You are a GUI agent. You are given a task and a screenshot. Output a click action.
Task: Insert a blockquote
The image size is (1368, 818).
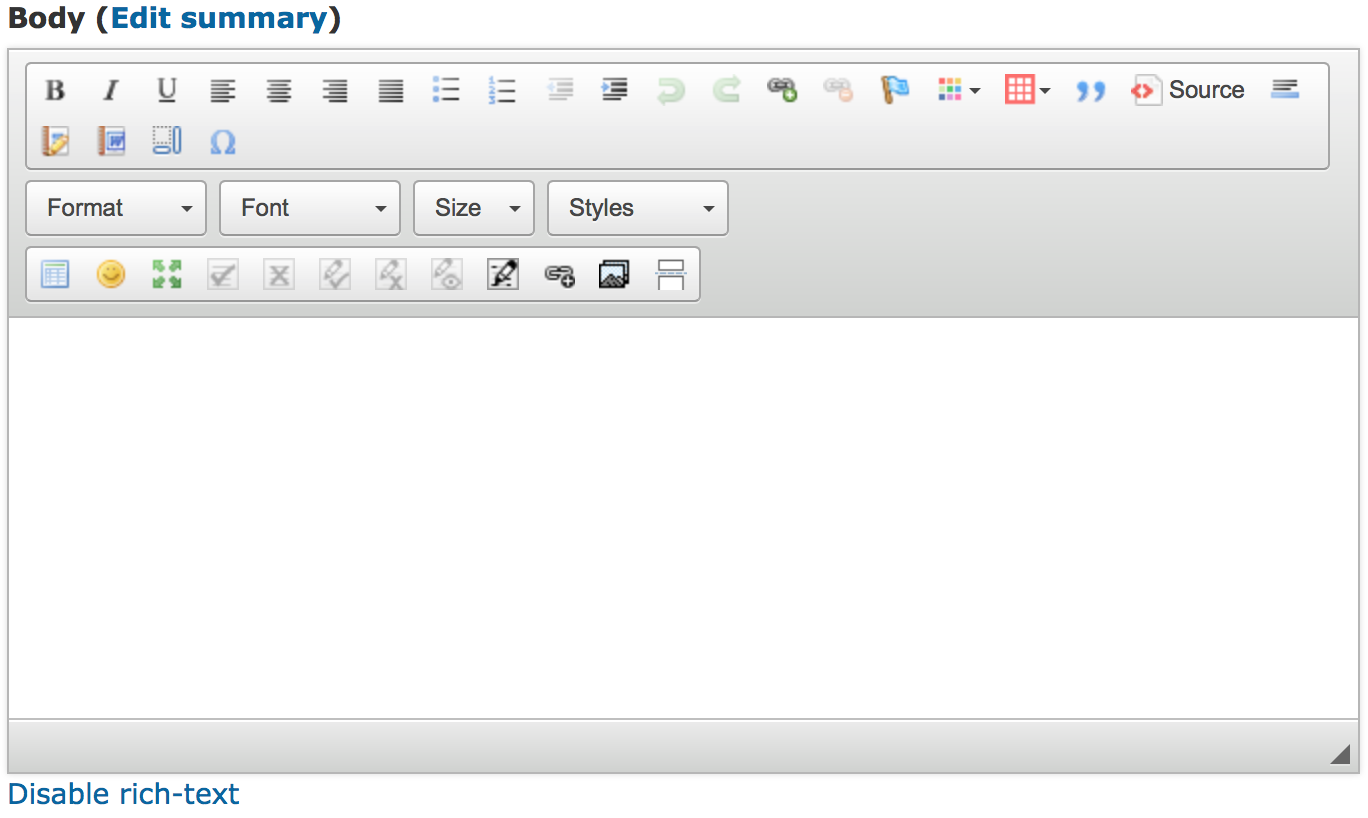[1091, 90]
